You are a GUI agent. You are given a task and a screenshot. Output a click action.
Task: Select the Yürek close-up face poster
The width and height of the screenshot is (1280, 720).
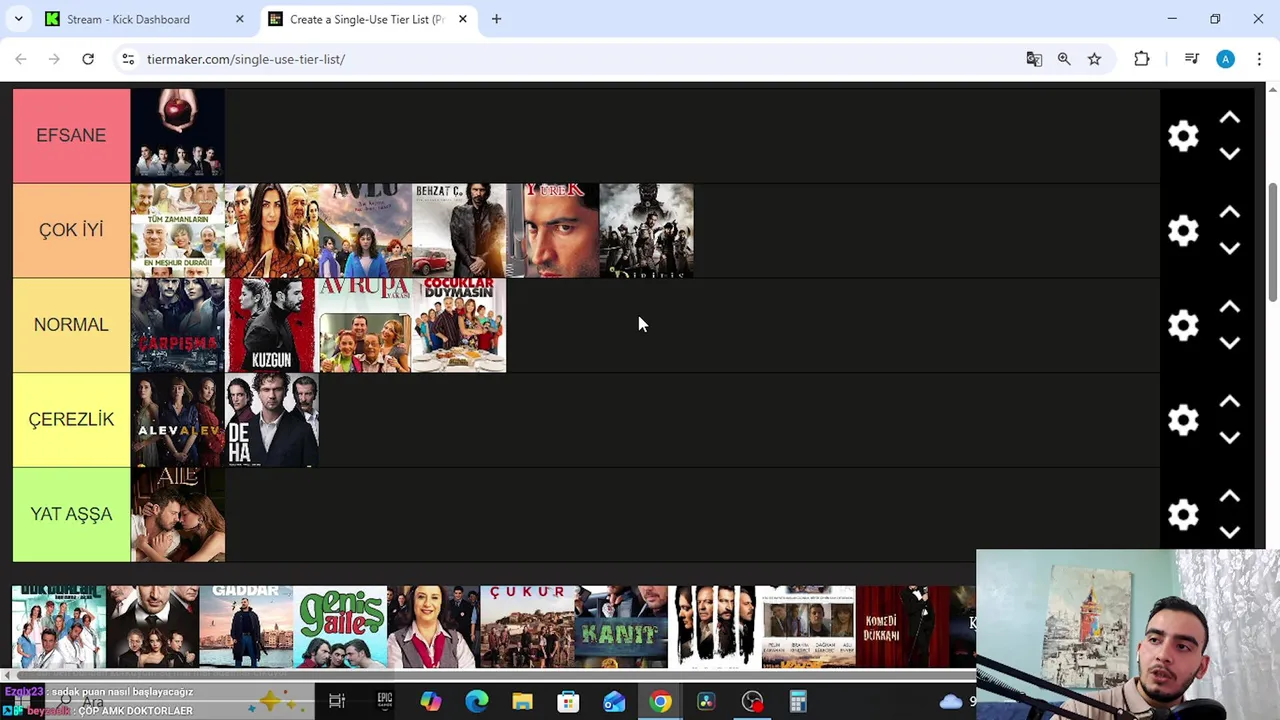point(553,230)
